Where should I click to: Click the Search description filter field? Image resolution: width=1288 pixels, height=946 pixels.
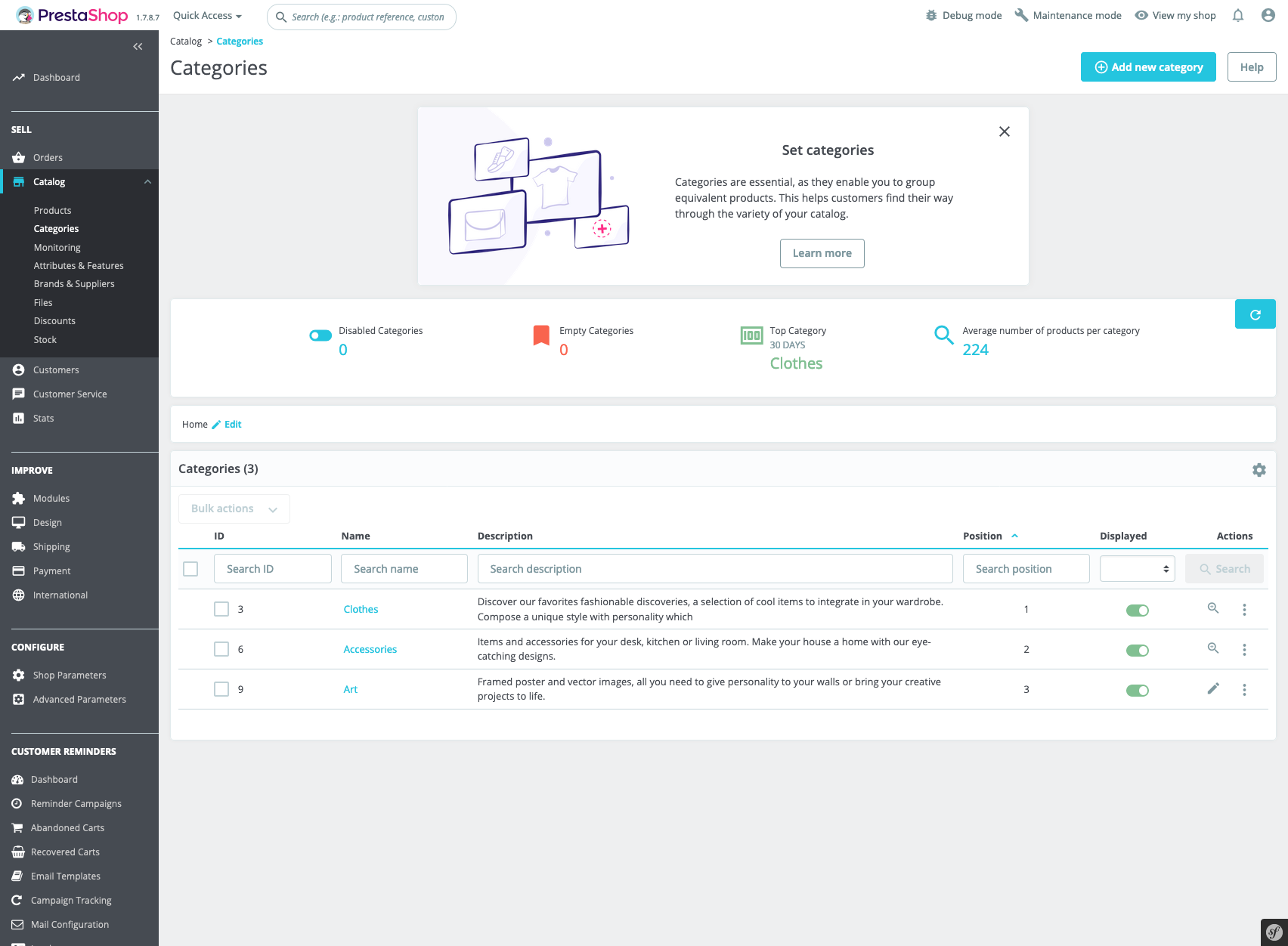click(x=715, y=569)
